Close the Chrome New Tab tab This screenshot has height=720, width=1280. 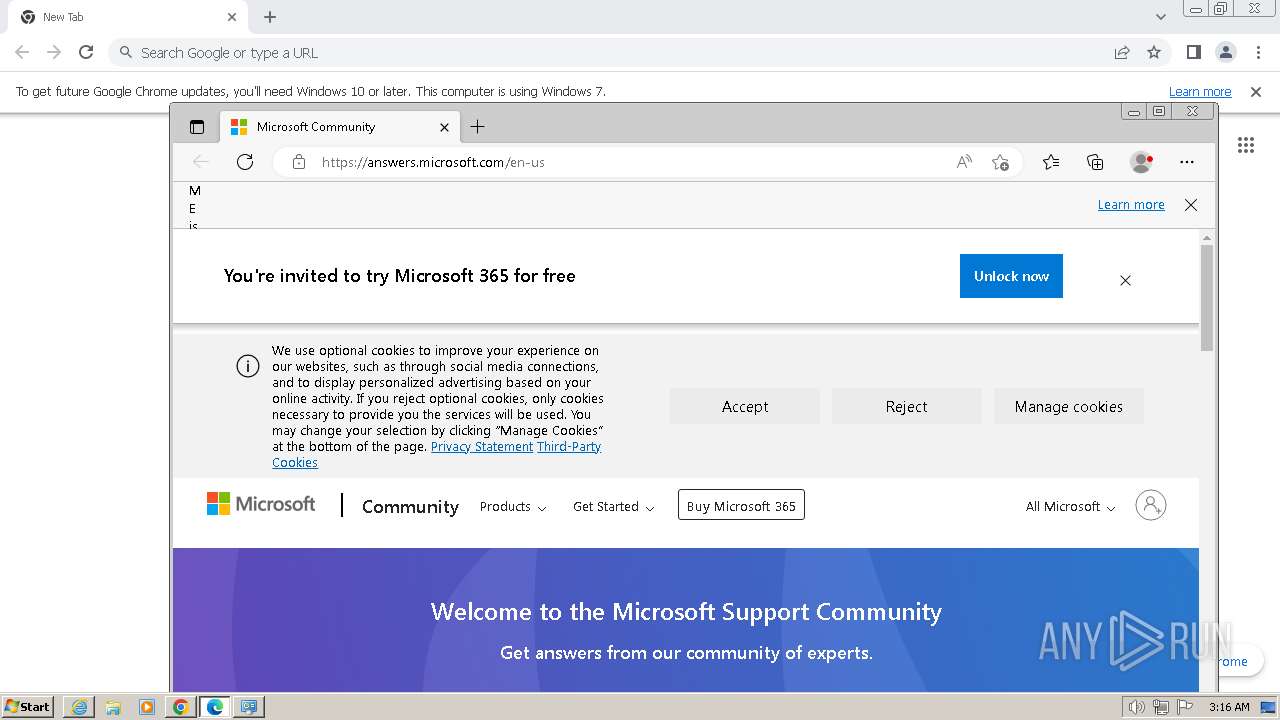[x=232, y=17]
